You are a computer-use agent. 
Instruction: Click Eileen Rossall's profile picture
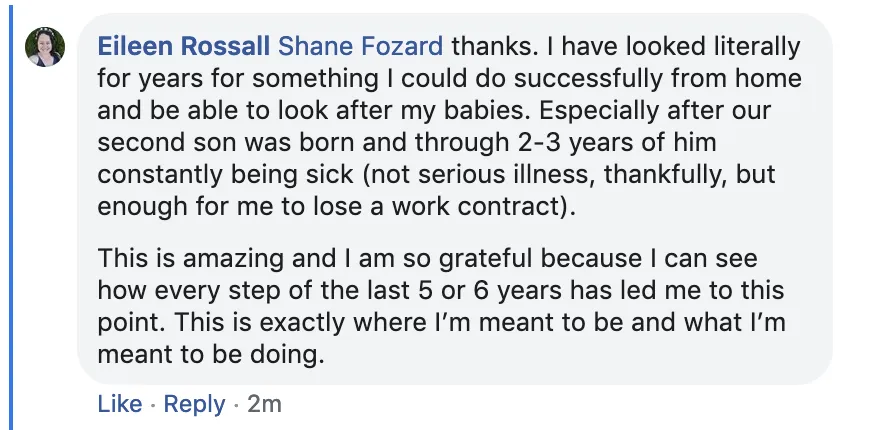click(x=46, y=46)
